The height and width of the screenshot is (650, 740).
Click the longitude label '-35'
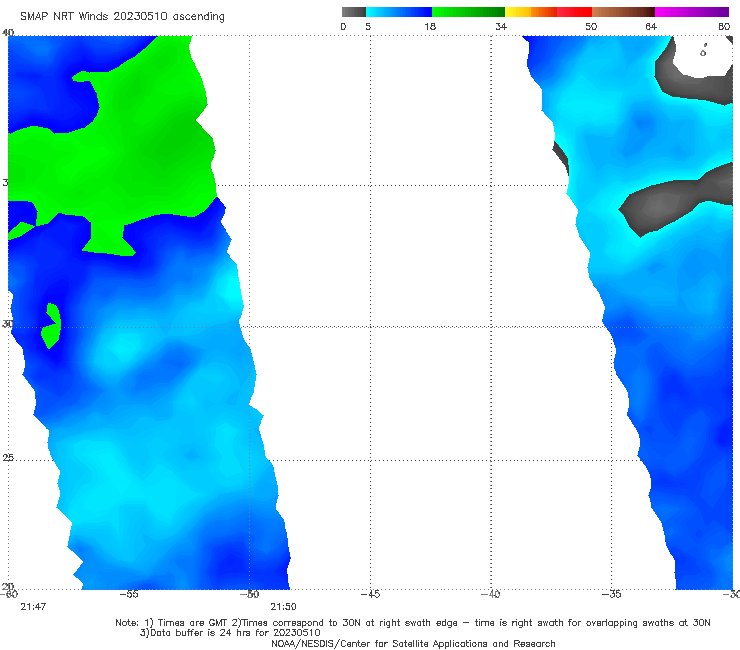click(x=612, y=594)
